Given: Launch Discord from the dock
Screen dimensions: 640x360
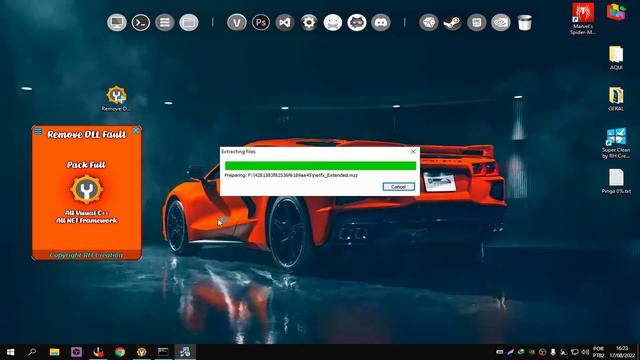Looking at the screenshot, I should (x=381, y=22).
